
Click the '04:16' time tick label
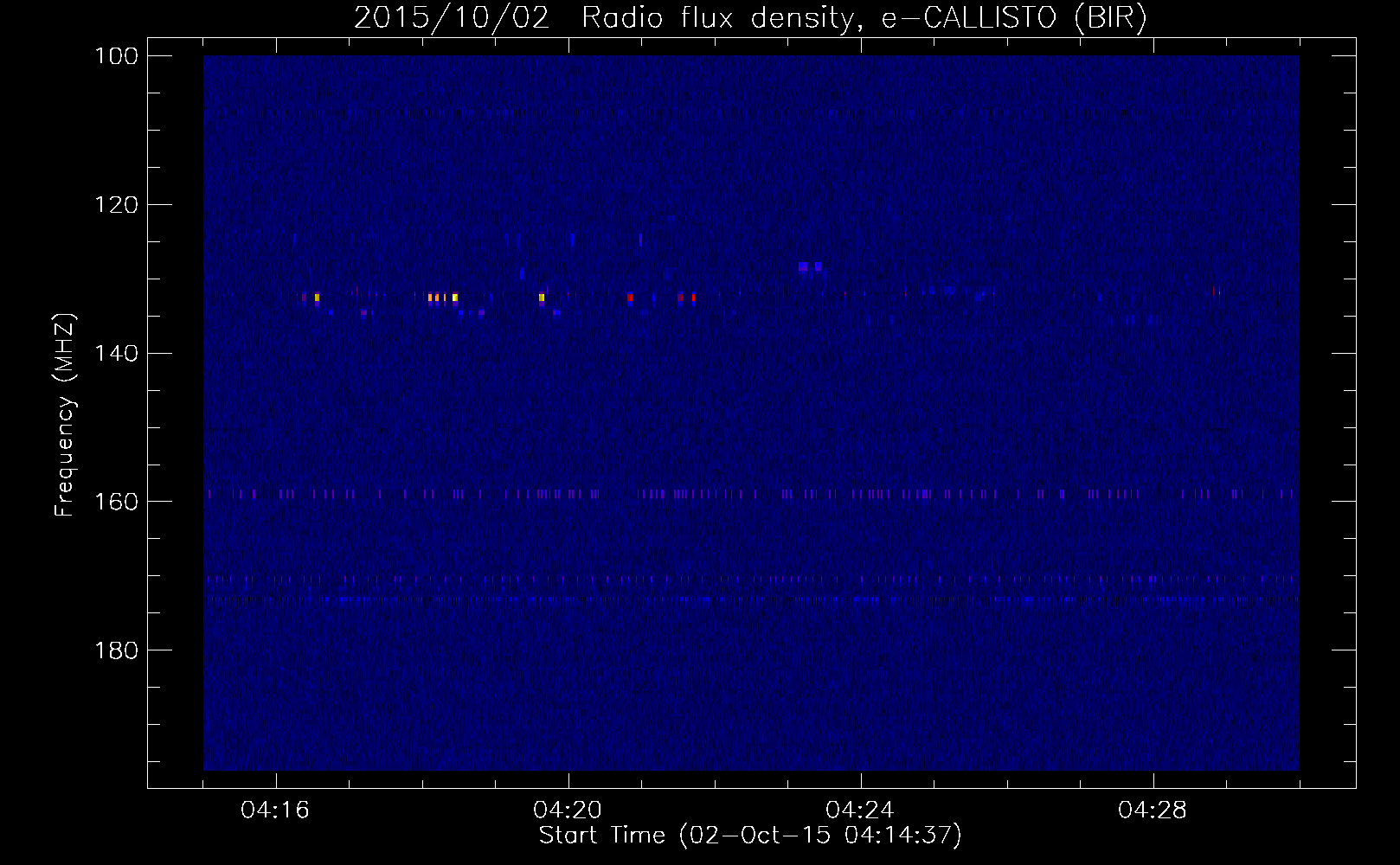click(275, 811)
